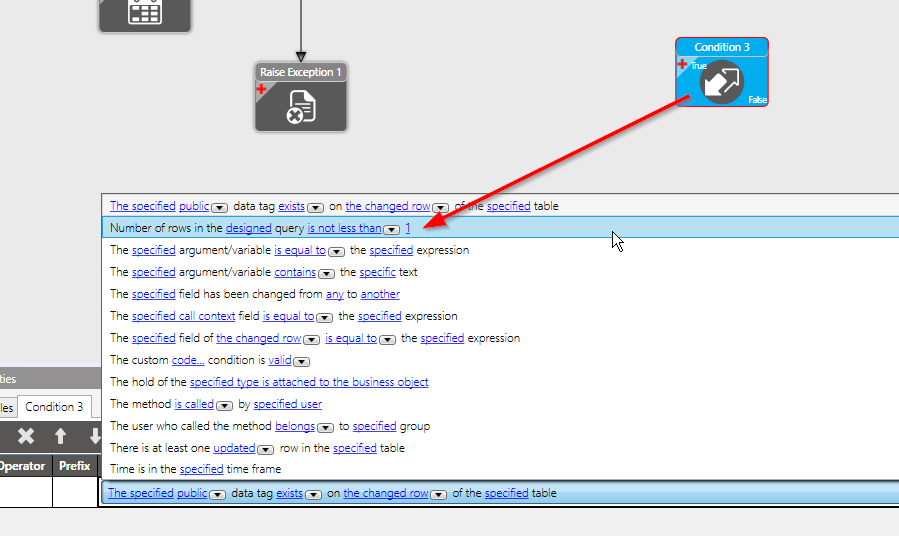Viewport: 899px width, 536px height.
Task: Click the 'any' link
Action: pos(335,294)
